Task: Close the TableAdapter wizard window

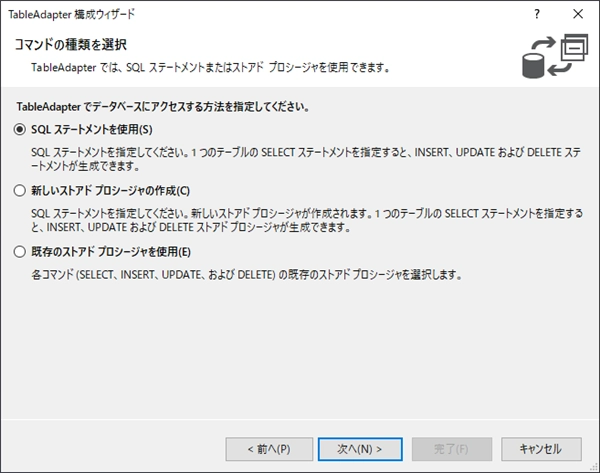Action: [578, 14]
